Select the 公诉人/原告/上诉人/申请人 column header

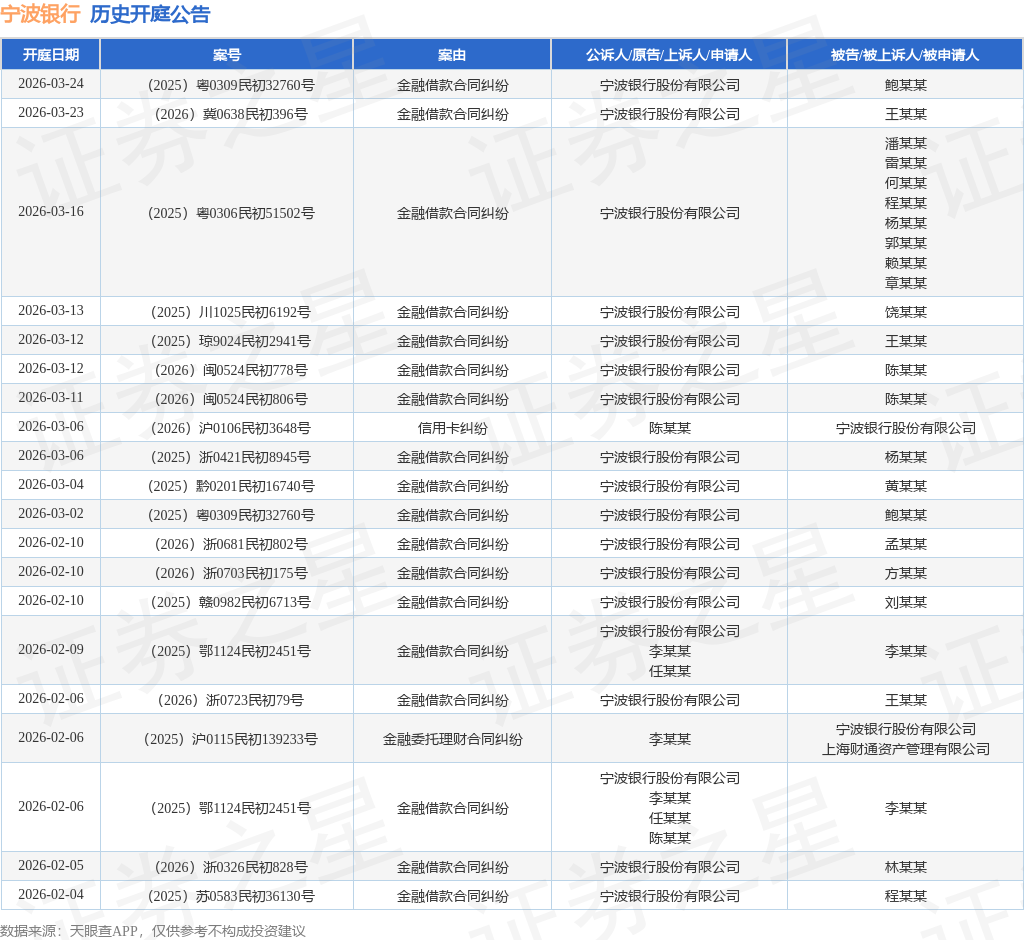(x=669, y=55)
